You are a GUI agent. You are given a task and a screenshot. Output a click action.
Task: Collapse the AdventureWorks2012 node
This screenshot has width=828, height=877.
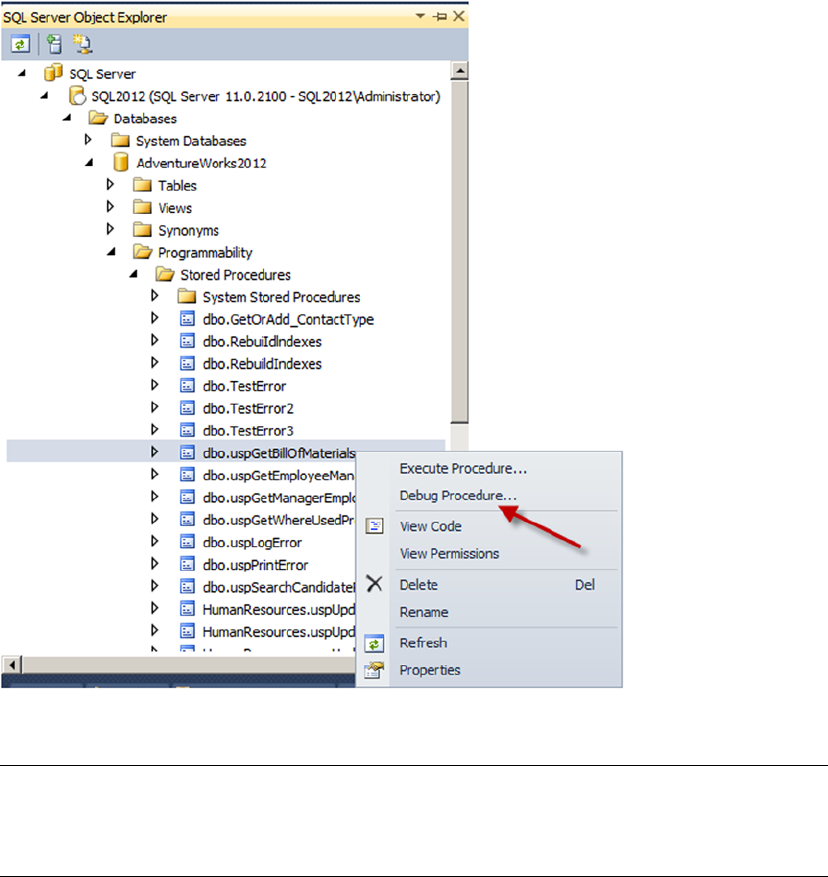coord(89,163)
